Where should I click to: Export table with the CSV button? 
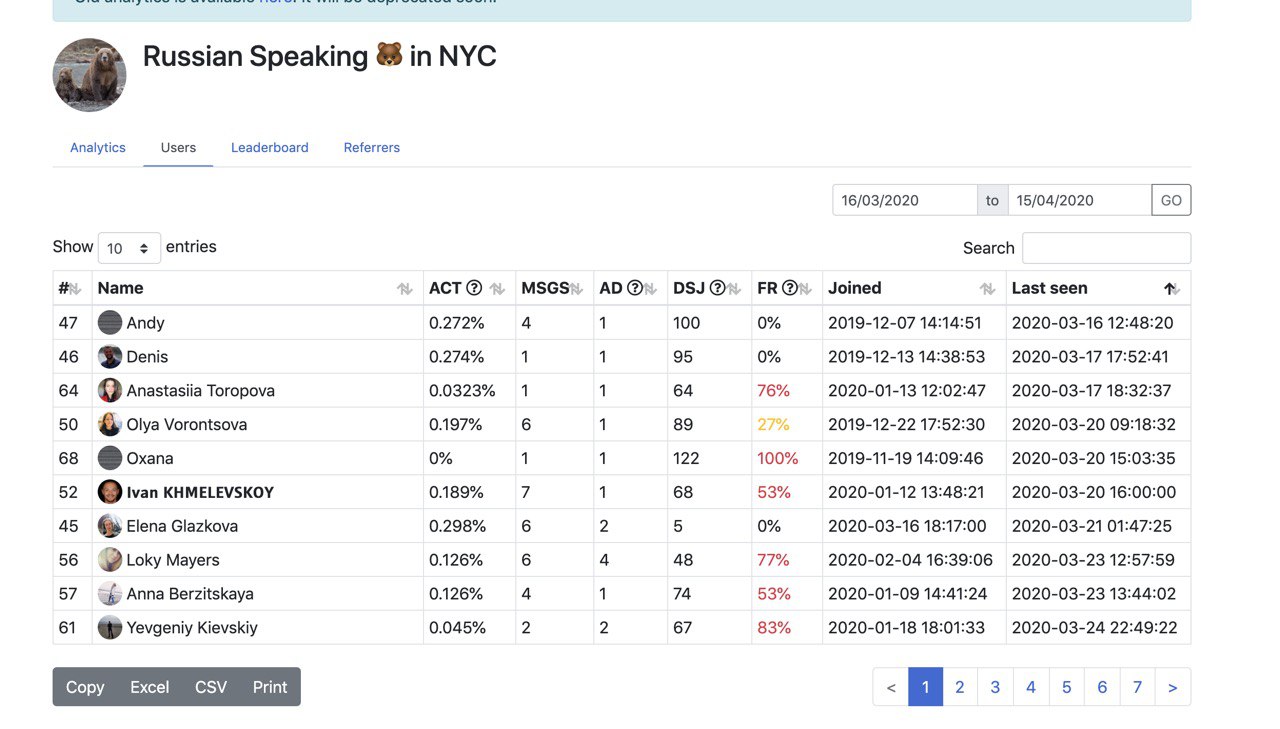pyautogui.click(x=211, y=687)
